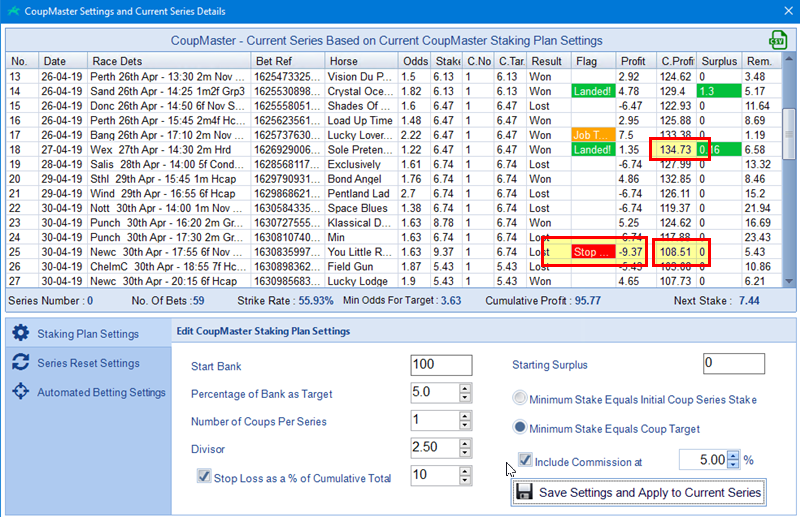Select Minimum Stake Equals Initial Coup Series Stake
The width and height of the screenshot is (800, 517).
519,398
